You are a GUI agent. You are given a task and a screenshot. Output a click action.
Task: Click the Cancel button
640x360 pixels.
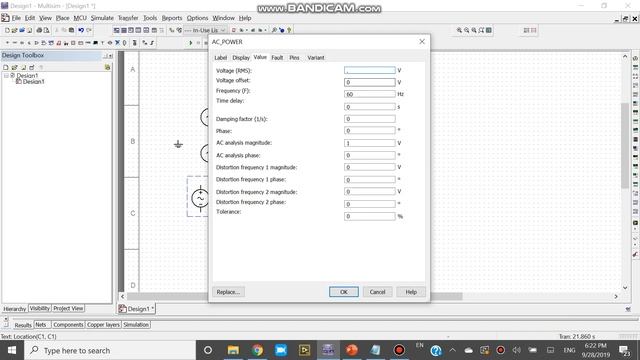tap(377, 292)
